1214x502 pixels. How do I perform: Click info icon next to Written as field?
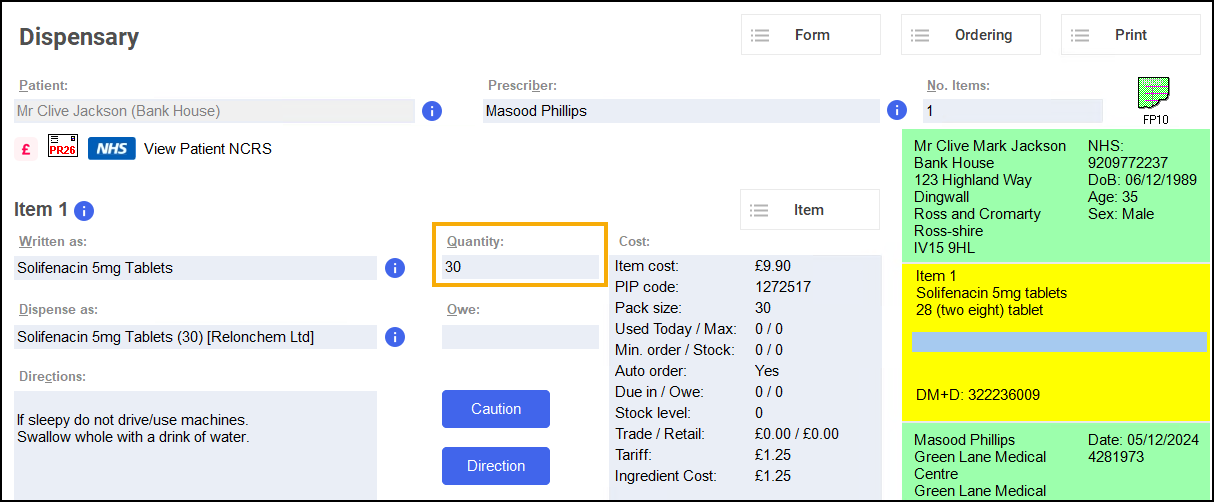click(x=395, y=268)
